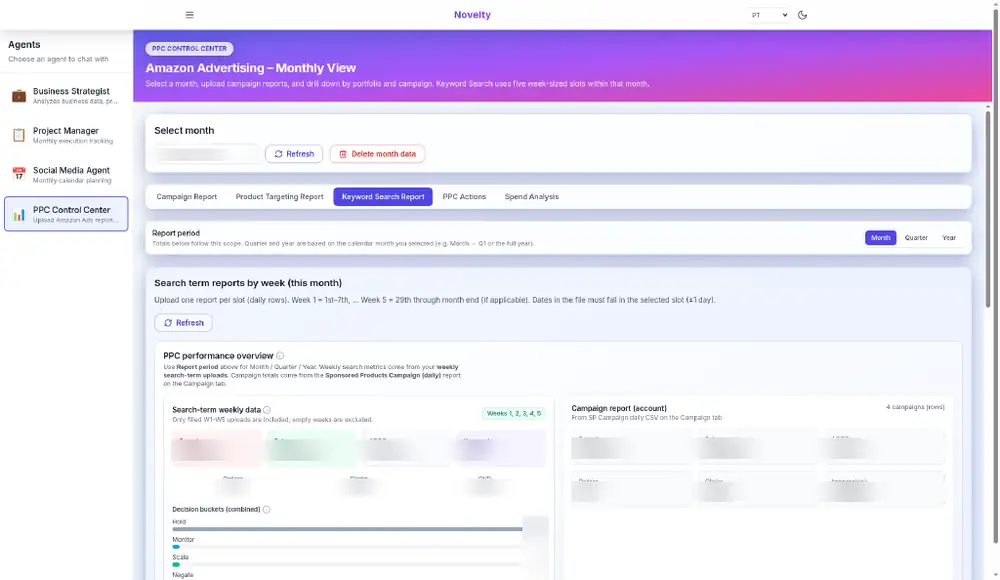Screen dimensions: 1000x580
Task: Click the Delete month data button
Action: [x=378, y=154]
